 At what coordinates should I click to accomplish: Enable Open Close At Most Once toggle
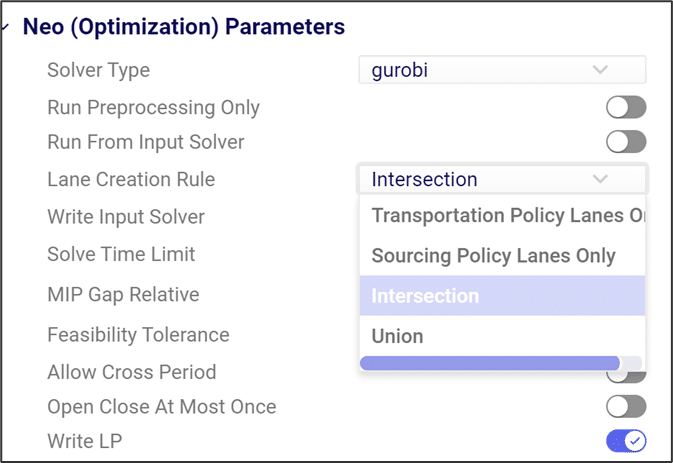click(626, 406)
